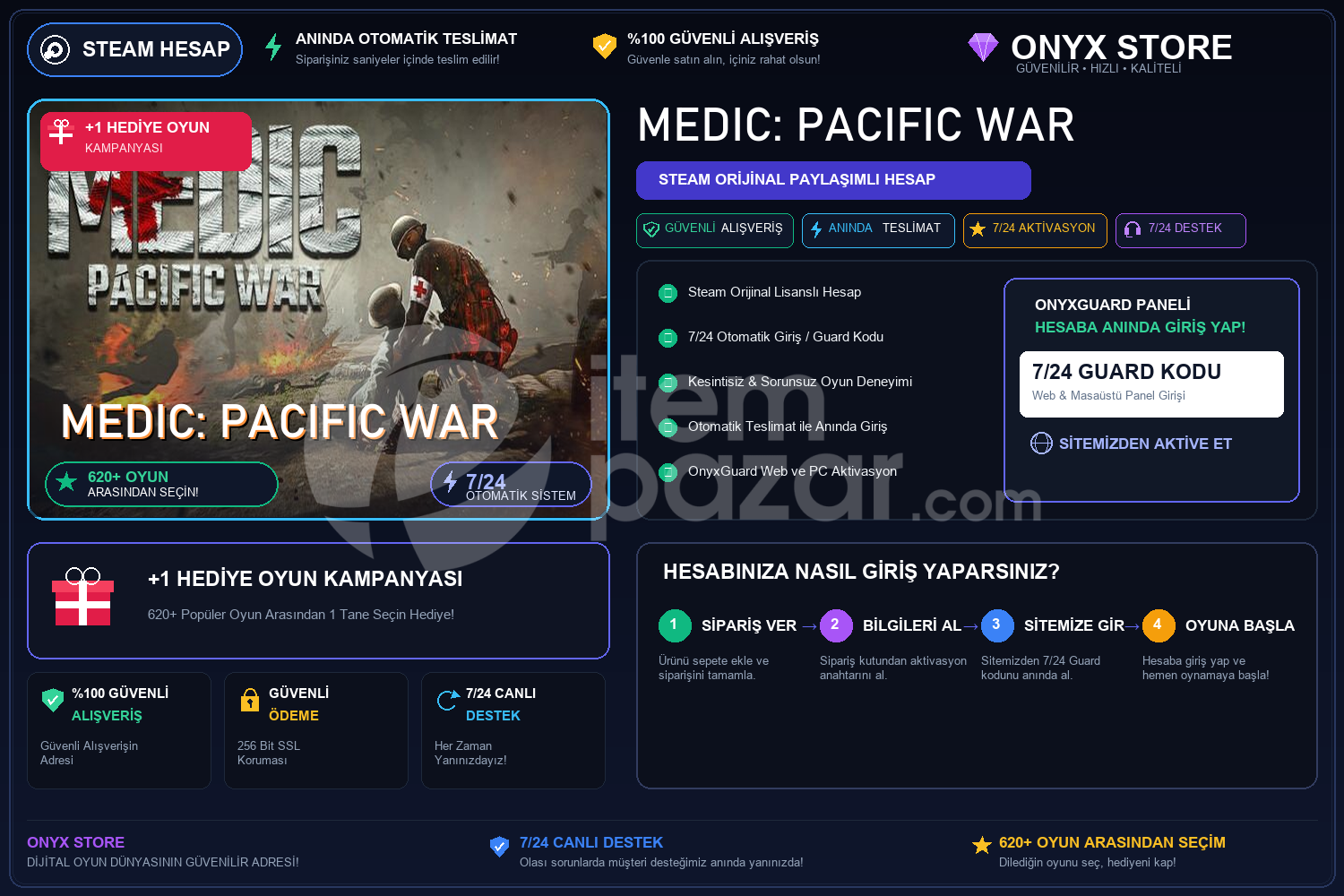1344x896 pixels.
Task: Click the STEAM ORİJİNAL PAYLAŞIMLI HESAP banner
Action: 833,180
